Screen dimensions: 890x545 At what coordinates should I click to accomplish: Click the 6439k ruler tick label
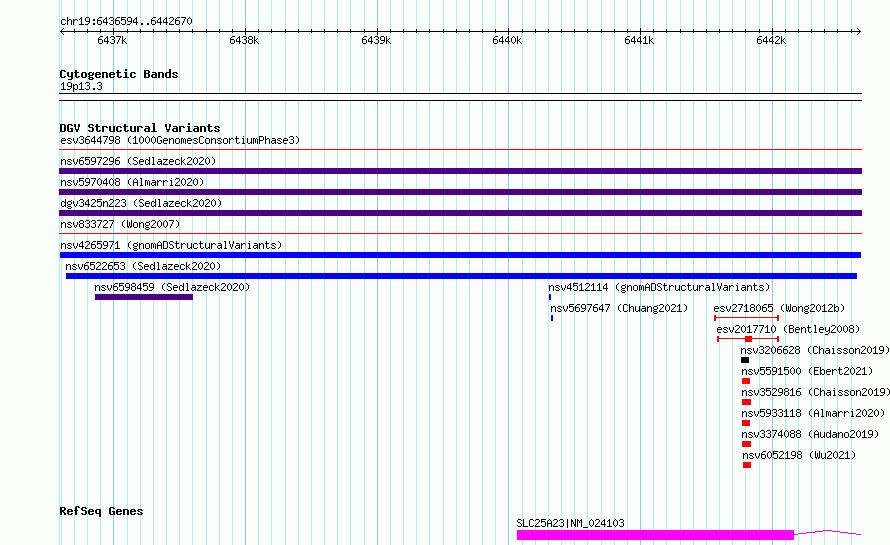[x=376, y=40]
